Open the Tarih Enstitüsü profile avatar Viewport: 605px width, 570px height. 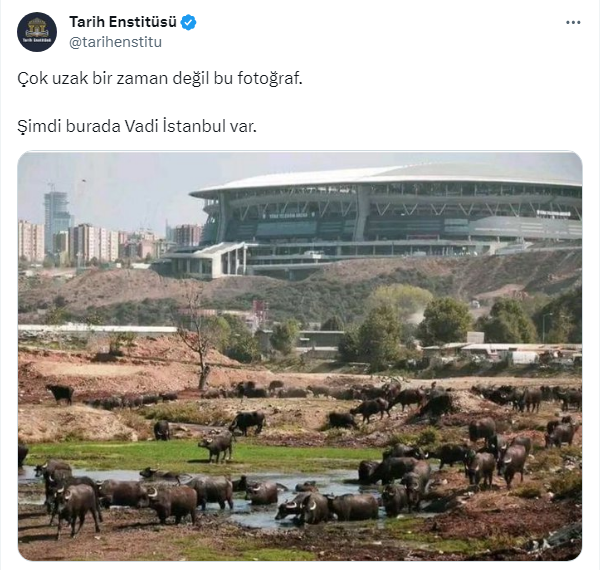(37, 32)
